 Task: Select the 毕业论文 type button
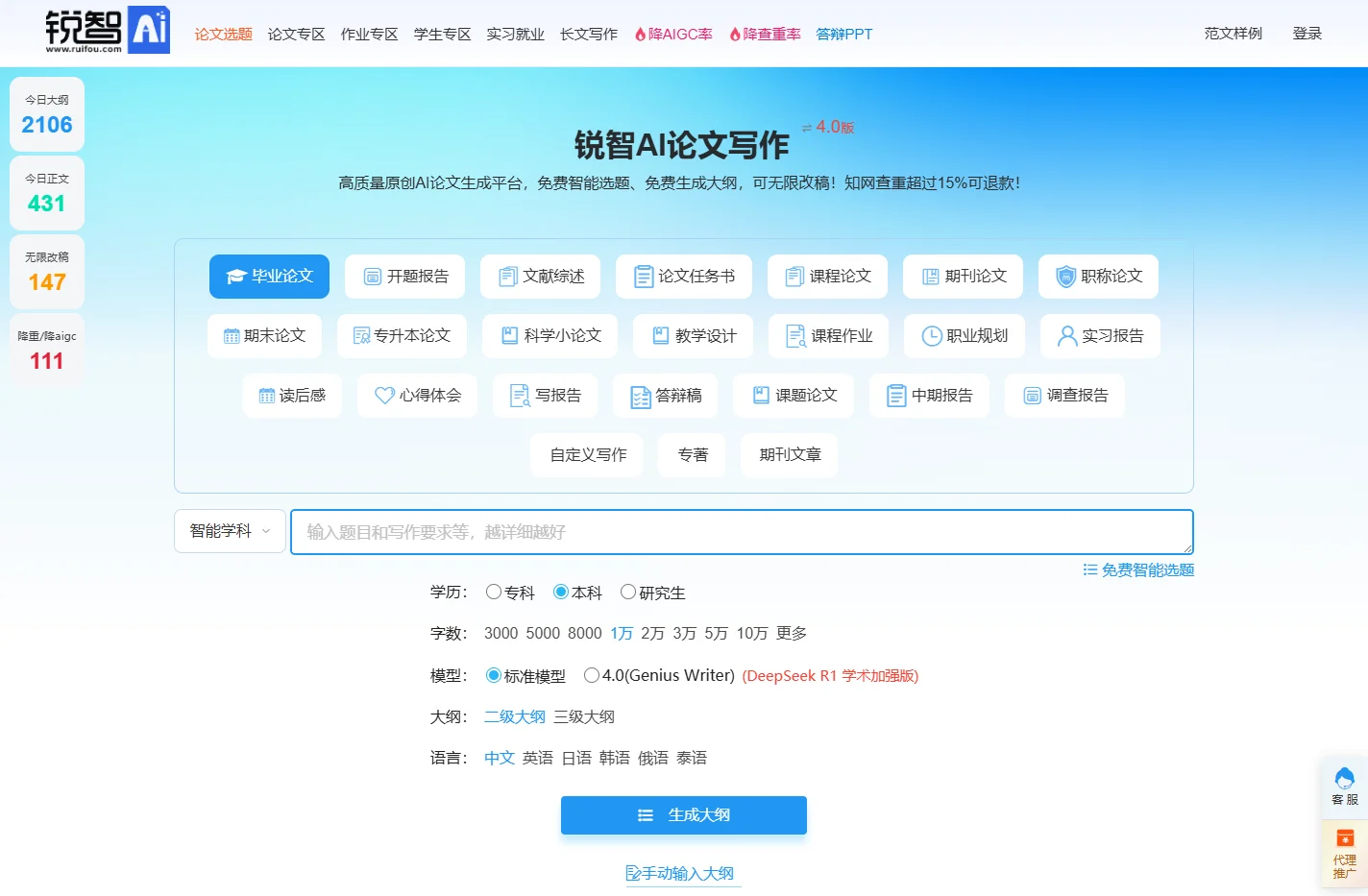click(x=269, y=277)
